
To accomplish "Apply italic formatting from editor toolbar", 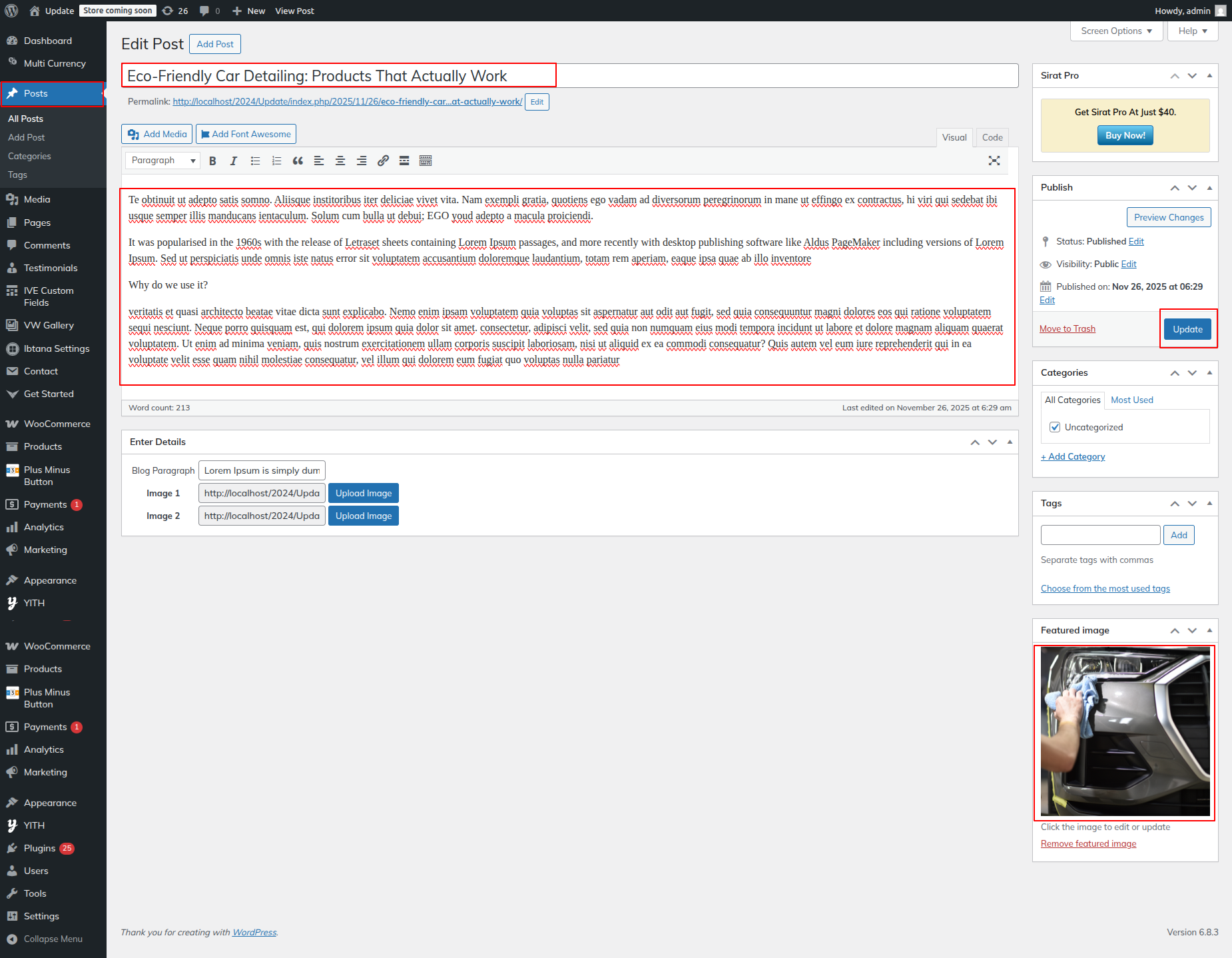I will pos(234,161).
